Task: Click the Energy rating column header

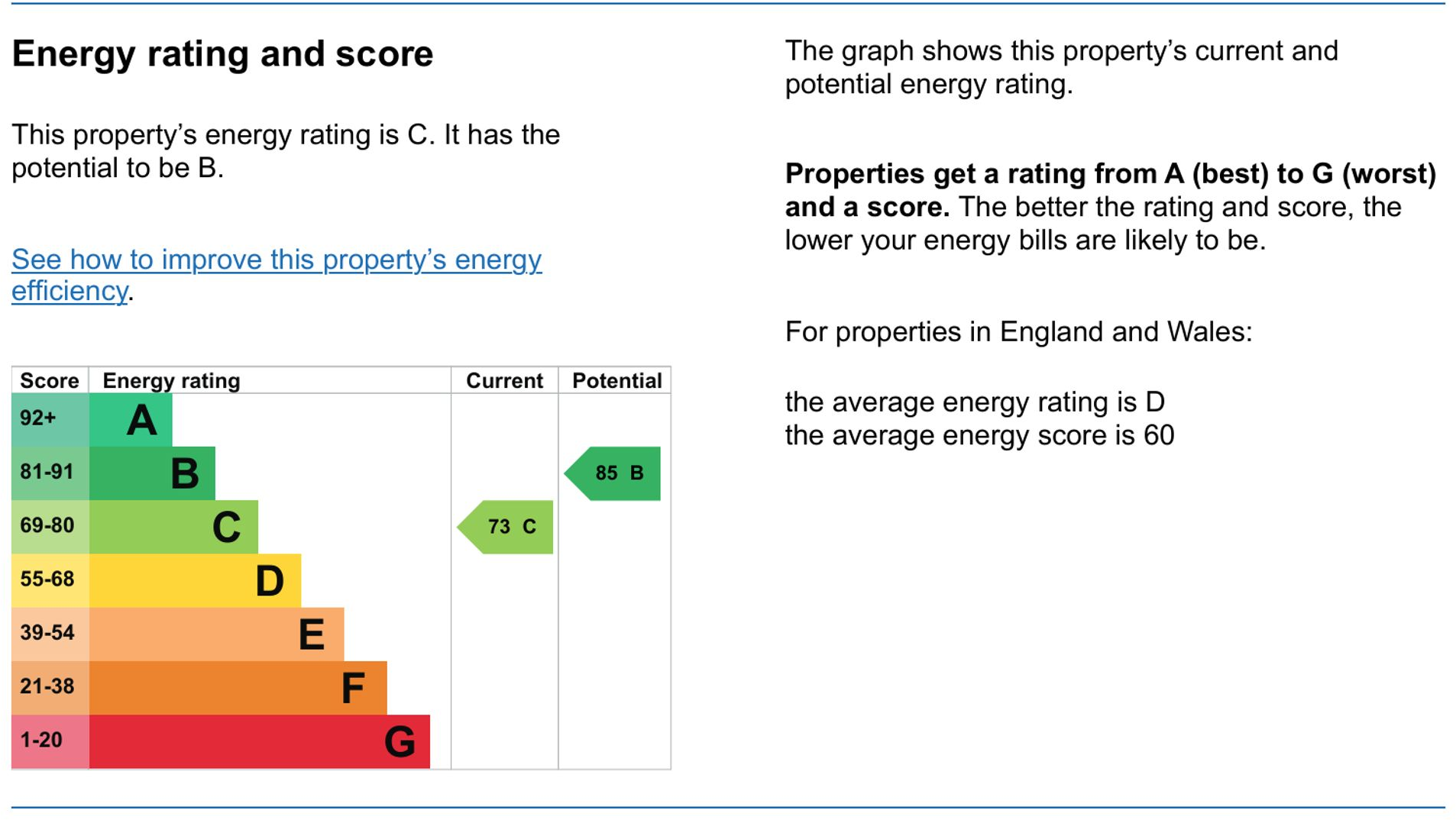Action: (x=171, y=381)
